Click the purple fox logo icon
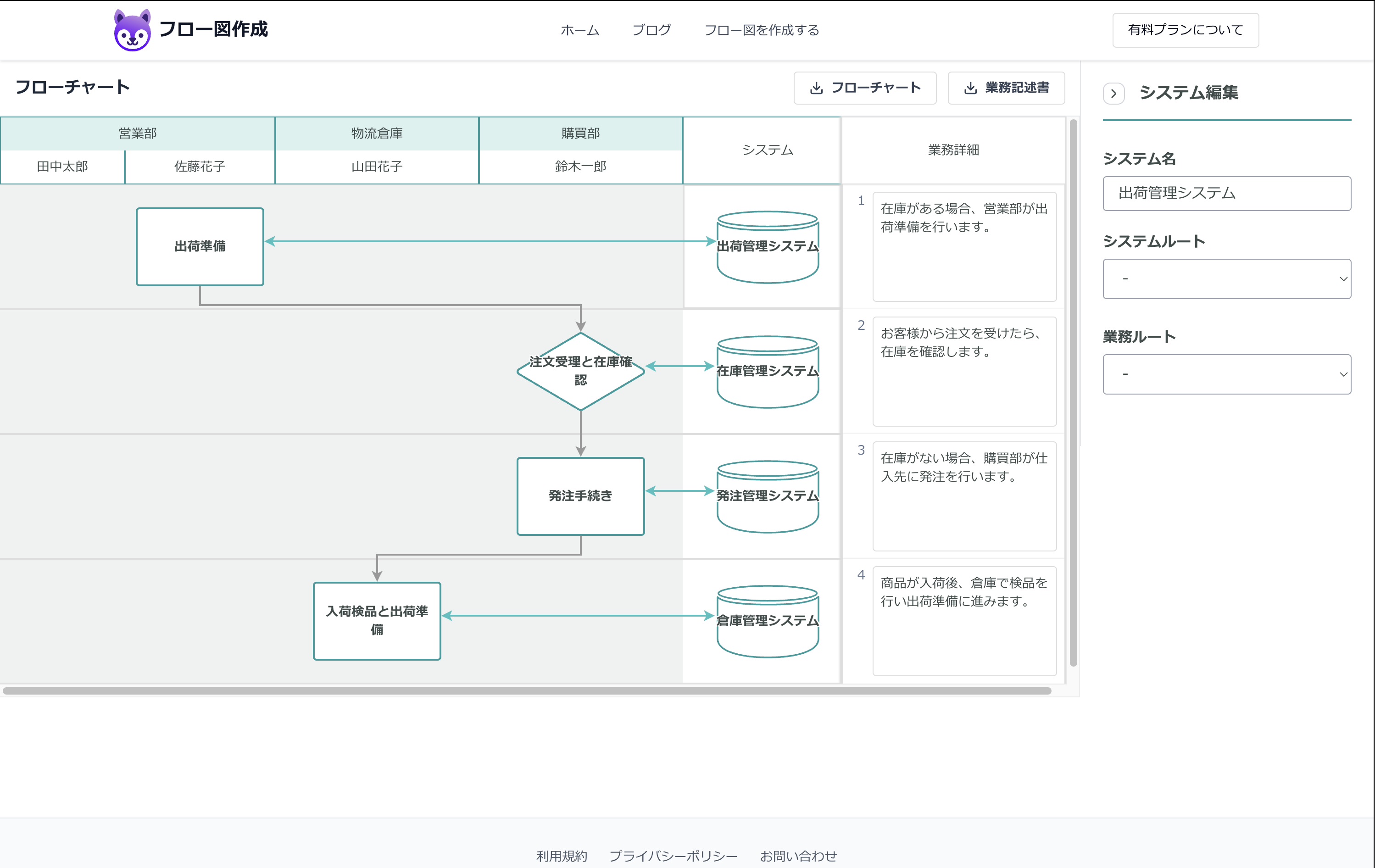 [133, 30]
